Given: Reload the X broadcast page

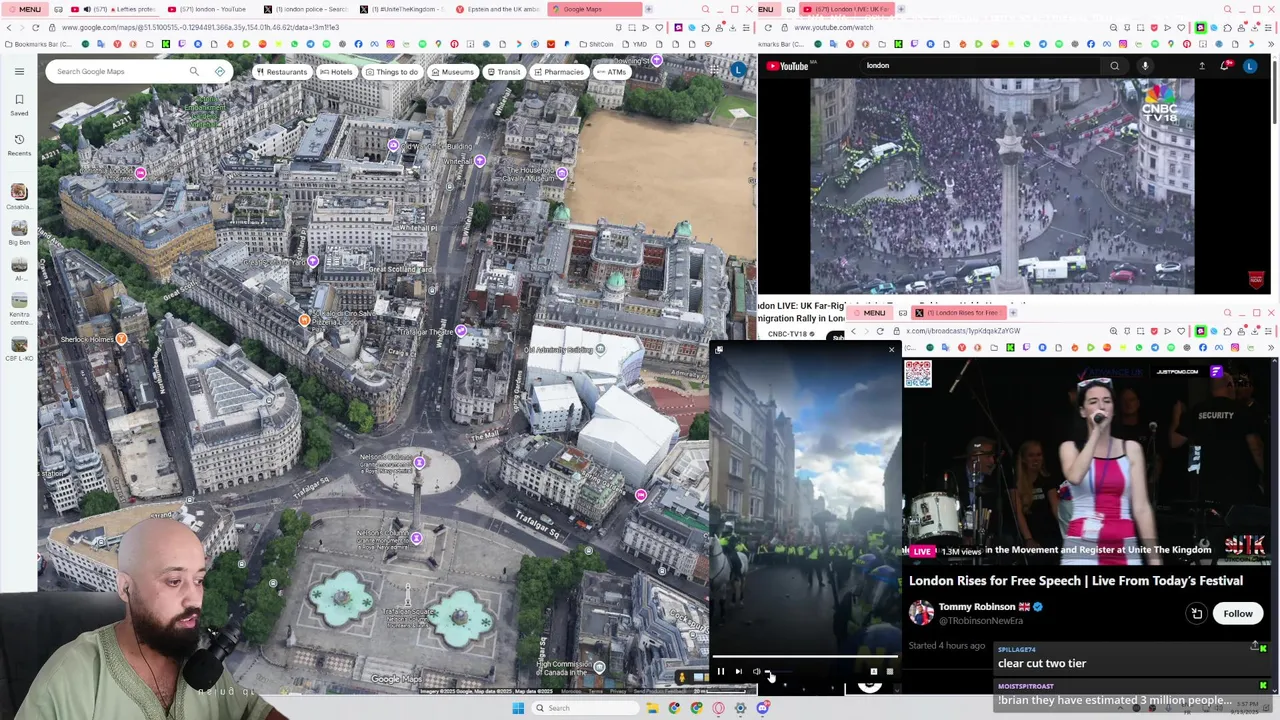Looking at the screenshot, I should [880, 331].
